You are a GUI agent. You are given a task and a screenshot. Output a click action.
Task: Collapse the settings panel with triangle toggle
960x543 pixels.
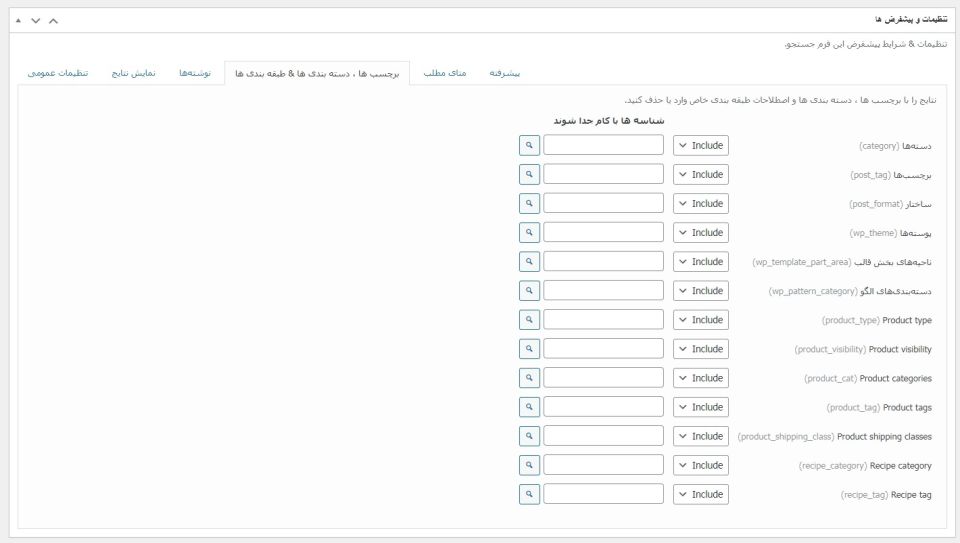pos(19,20)
